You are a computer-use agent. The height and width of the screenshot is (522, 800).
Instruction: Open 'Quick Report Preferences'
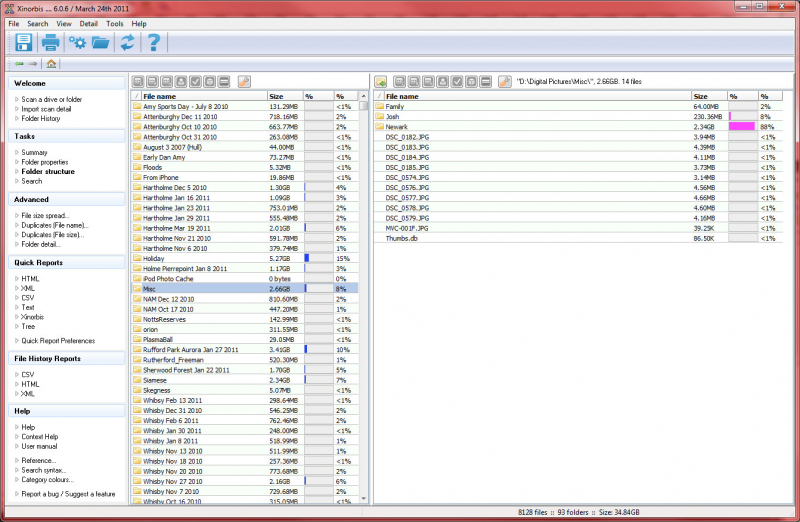[x=58, y=341]
